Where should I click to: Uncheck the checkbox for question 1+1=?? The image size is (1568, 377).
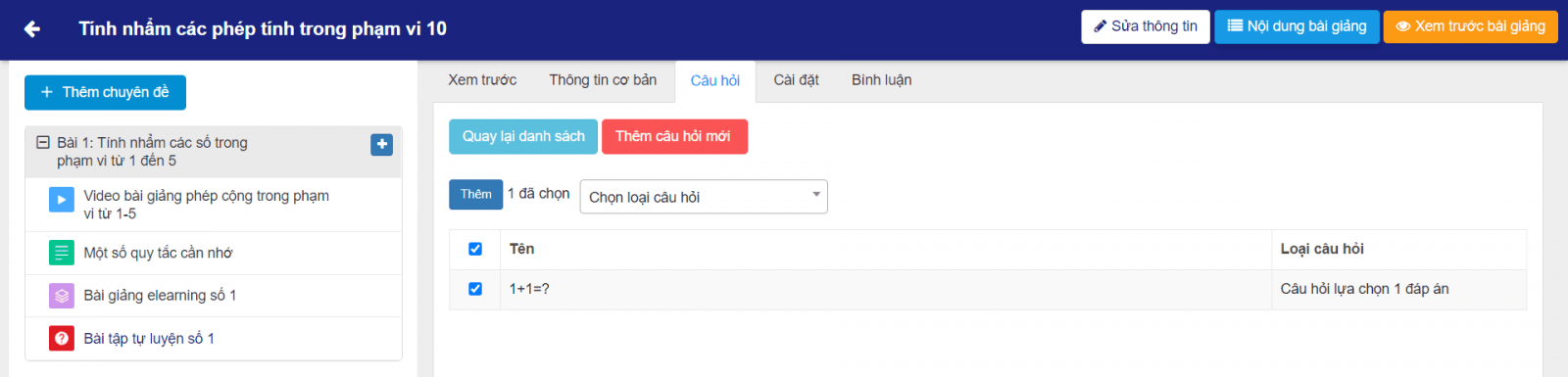(x=475, y=289)
